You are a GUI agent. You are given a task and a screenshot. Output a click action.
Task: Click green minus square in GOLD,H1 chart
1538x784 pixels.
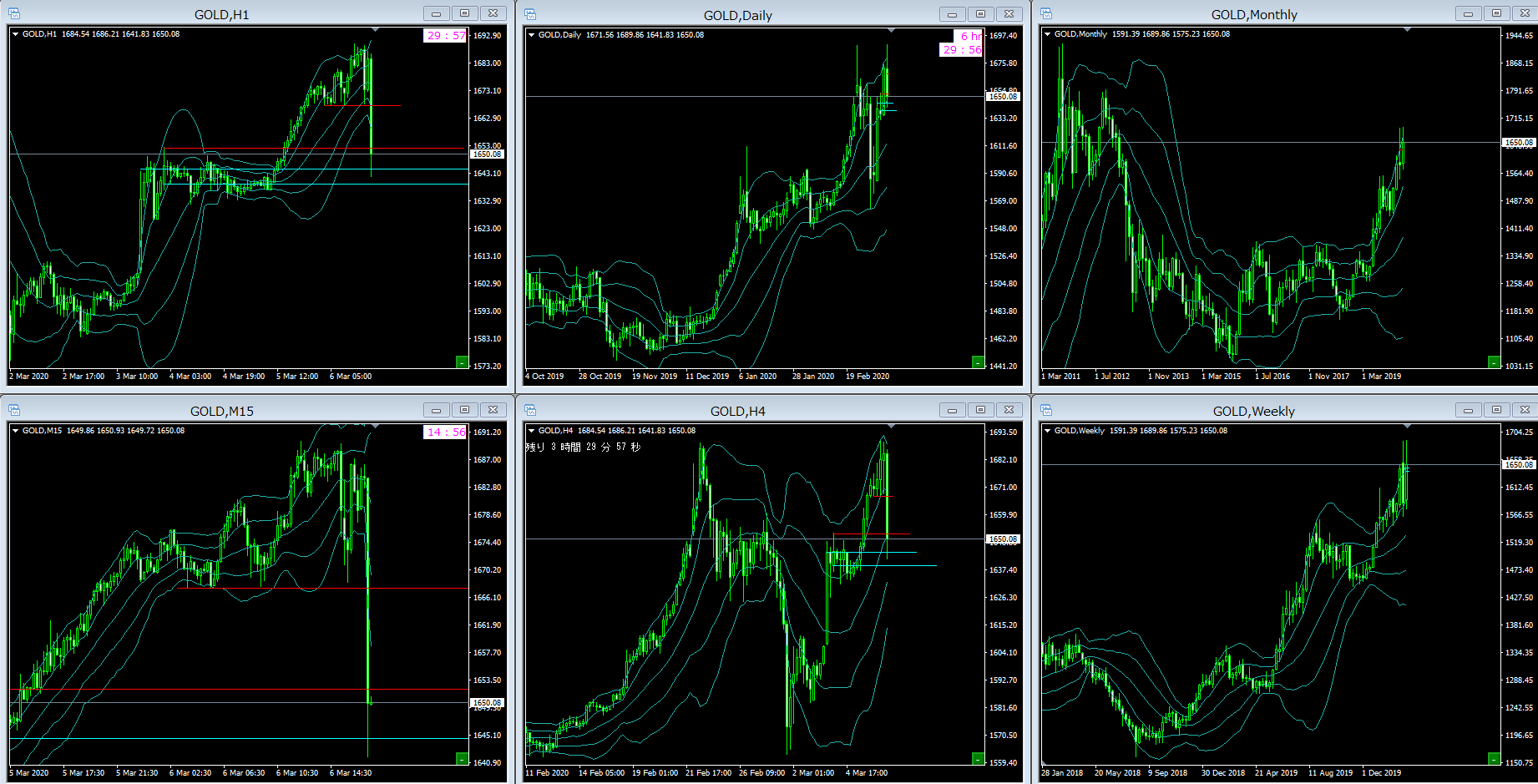pyautogui.click(x=462, y=362)
